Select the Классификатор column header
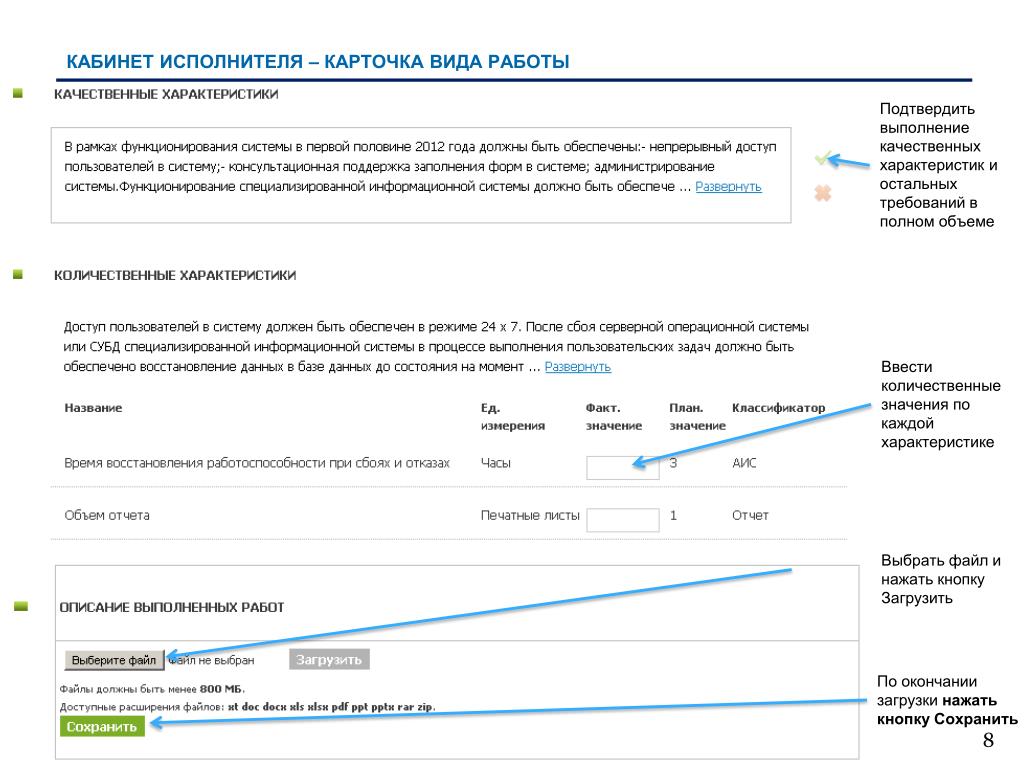The width and height of the screenshot is (1024, 768). coord(778,408)
